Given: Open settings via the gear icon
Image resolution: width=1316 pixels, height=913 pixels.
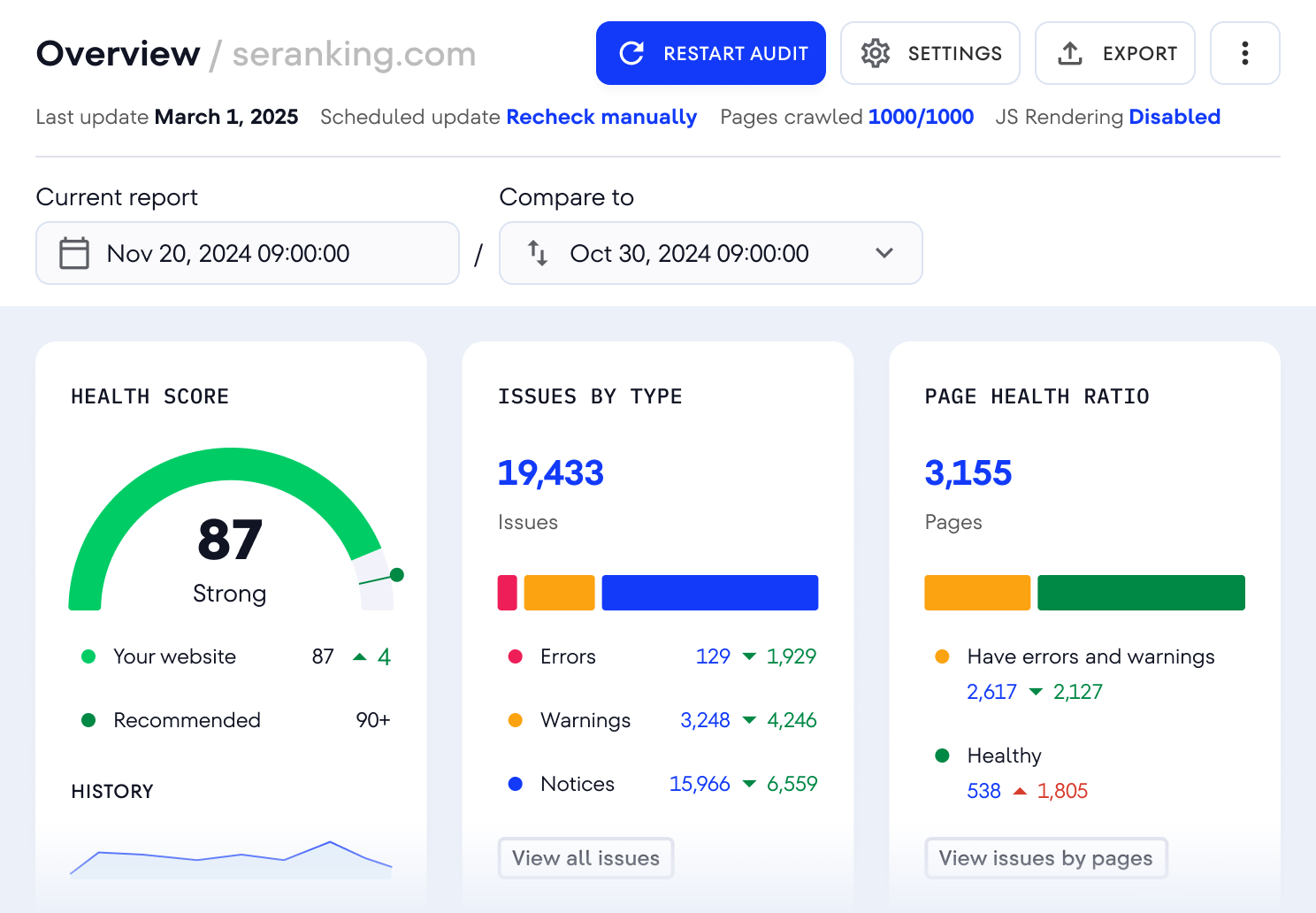Looking at the screenshot, I should pyautogui.click(x=875, y=53).
